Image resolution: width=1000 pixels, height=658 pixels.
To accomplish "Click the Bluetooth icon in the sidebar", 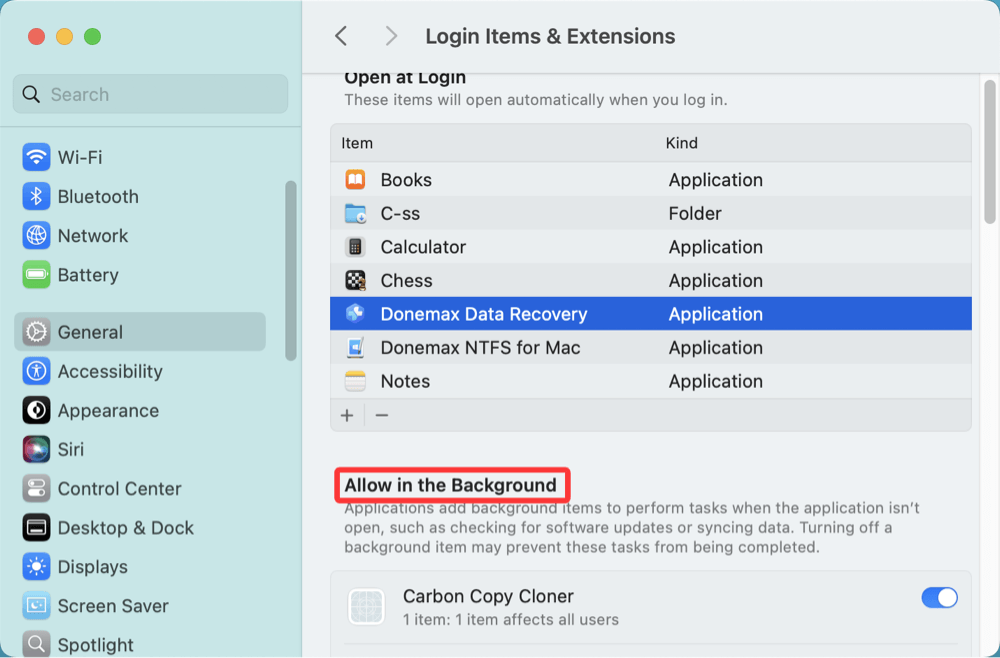I will click(x=34, y=196).
